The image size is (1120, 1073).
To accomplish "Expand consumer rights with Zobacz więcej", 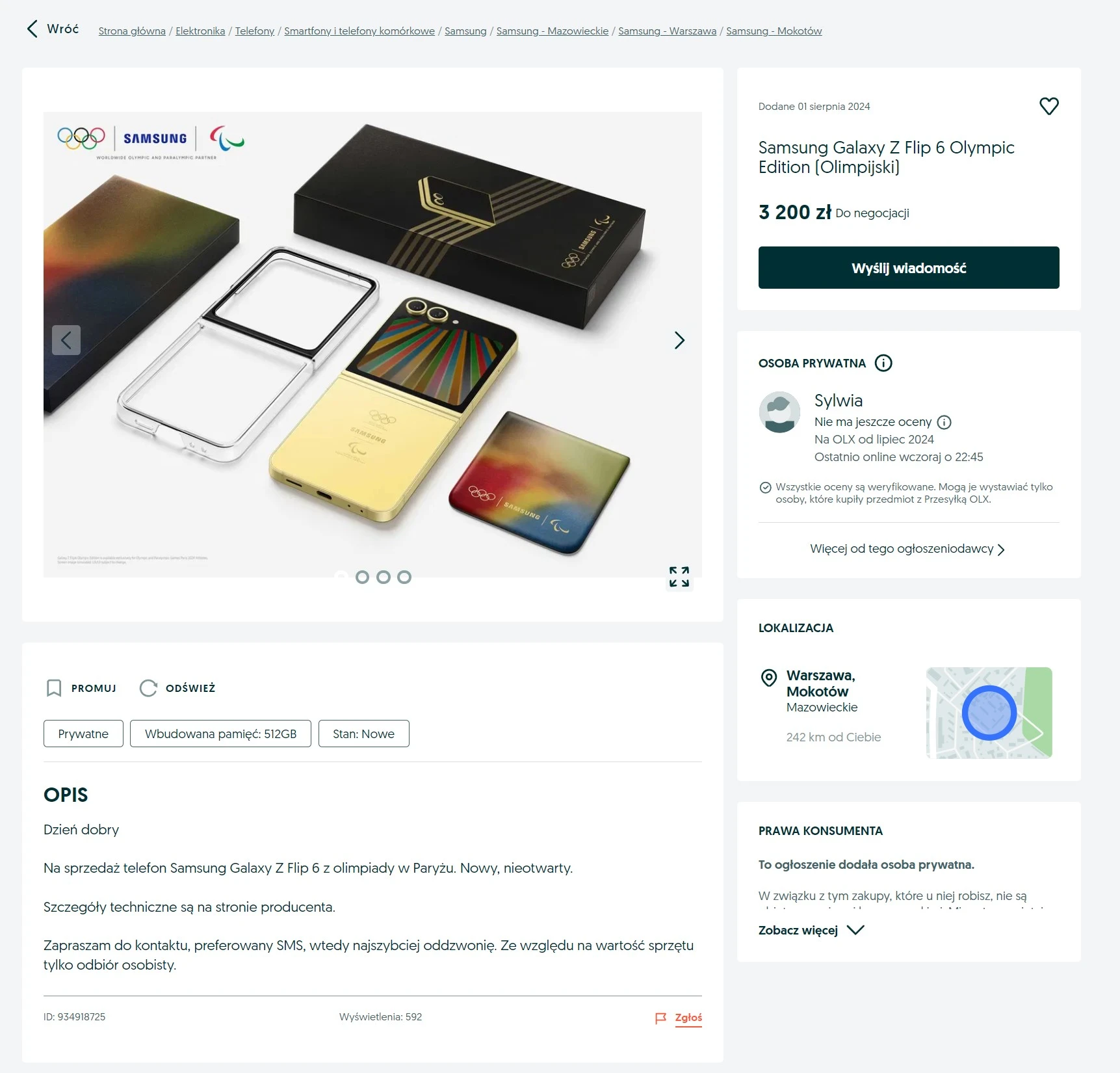I will 811,930.
